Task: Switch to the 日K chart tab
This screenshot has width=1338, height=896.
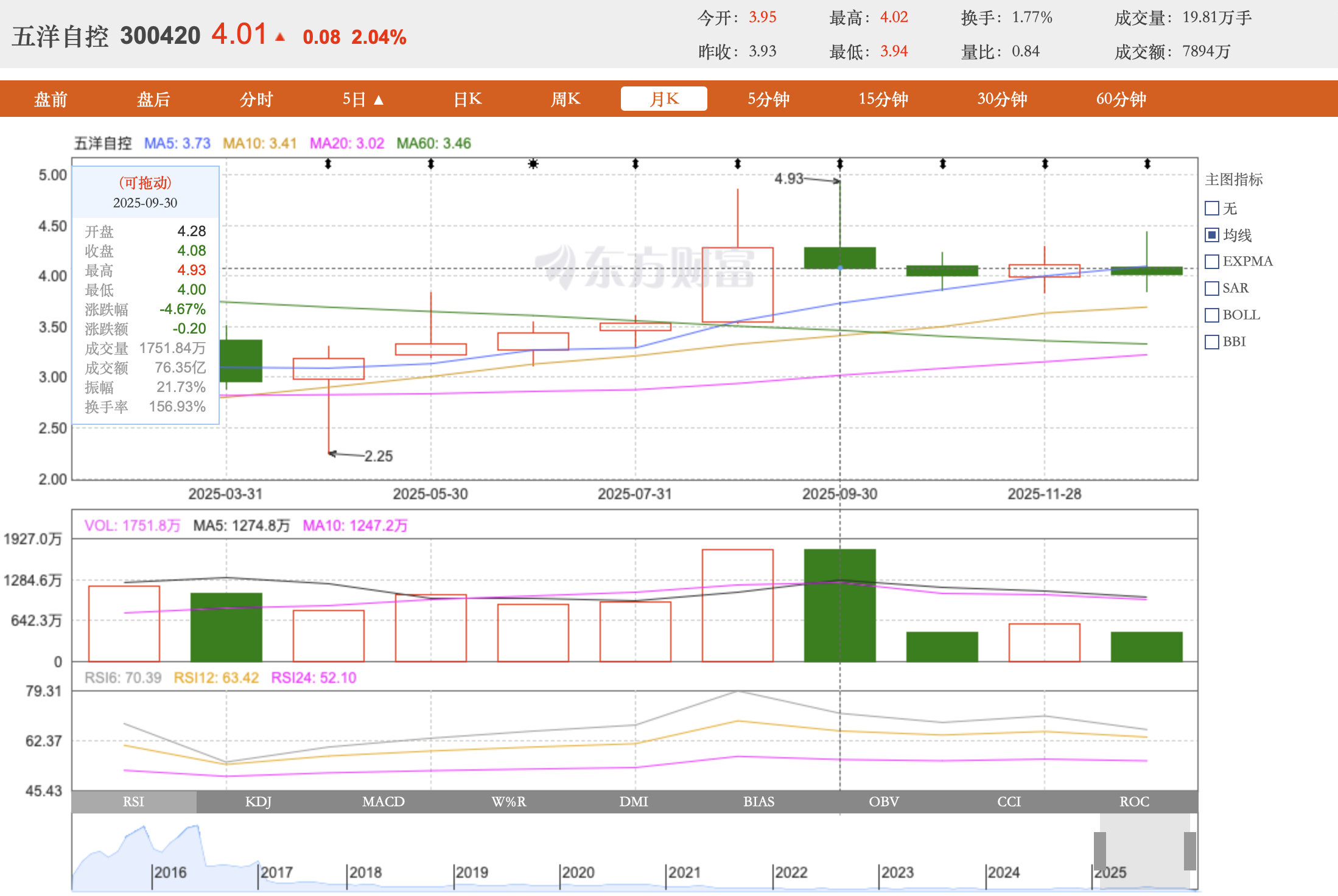Action: coord(468,99)
